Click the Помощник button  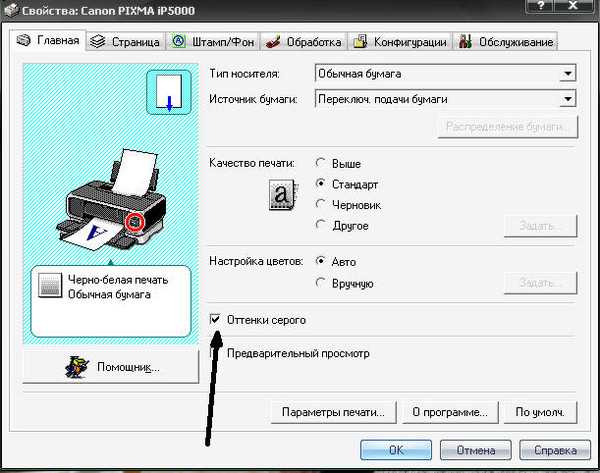tap(111, 367)
